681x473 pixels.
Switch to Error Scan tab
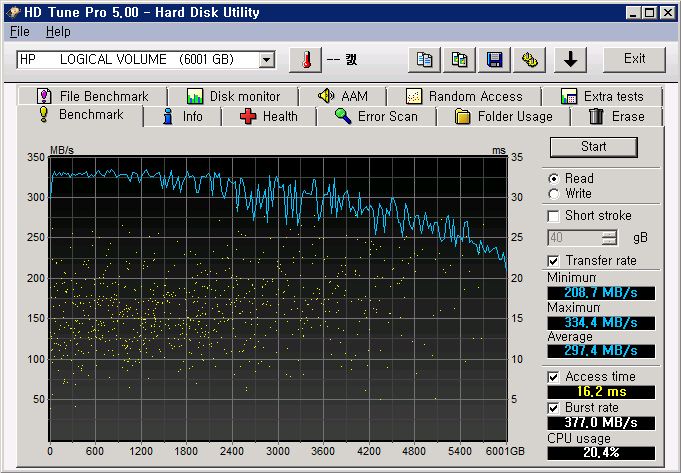click(377, 116)
